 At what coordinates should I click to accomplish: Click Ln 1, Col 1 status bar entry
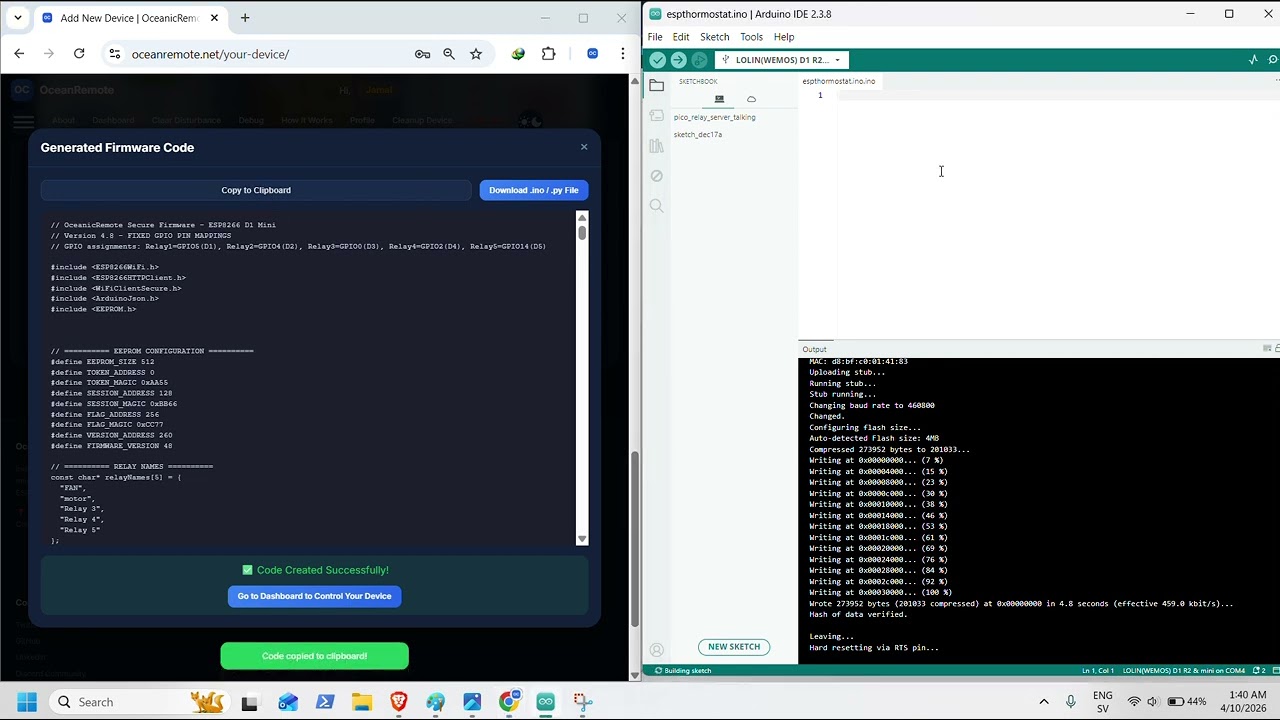click(1098, 670)
